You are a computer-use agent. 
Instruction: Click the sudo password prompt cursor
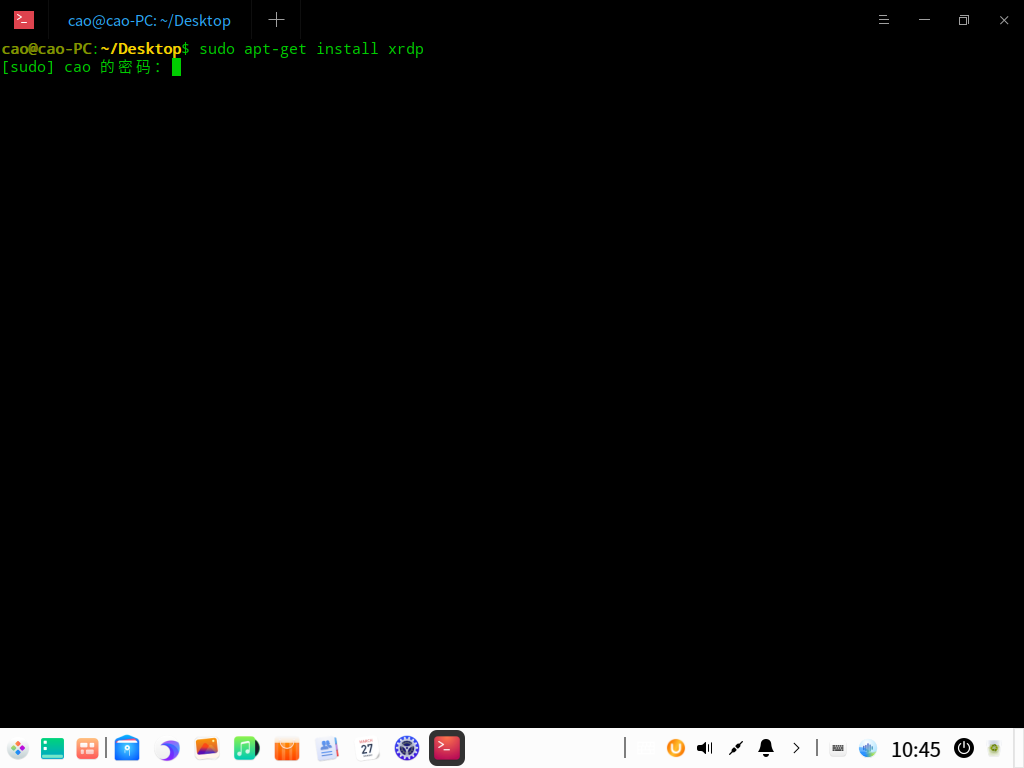(x=176, y=67)
